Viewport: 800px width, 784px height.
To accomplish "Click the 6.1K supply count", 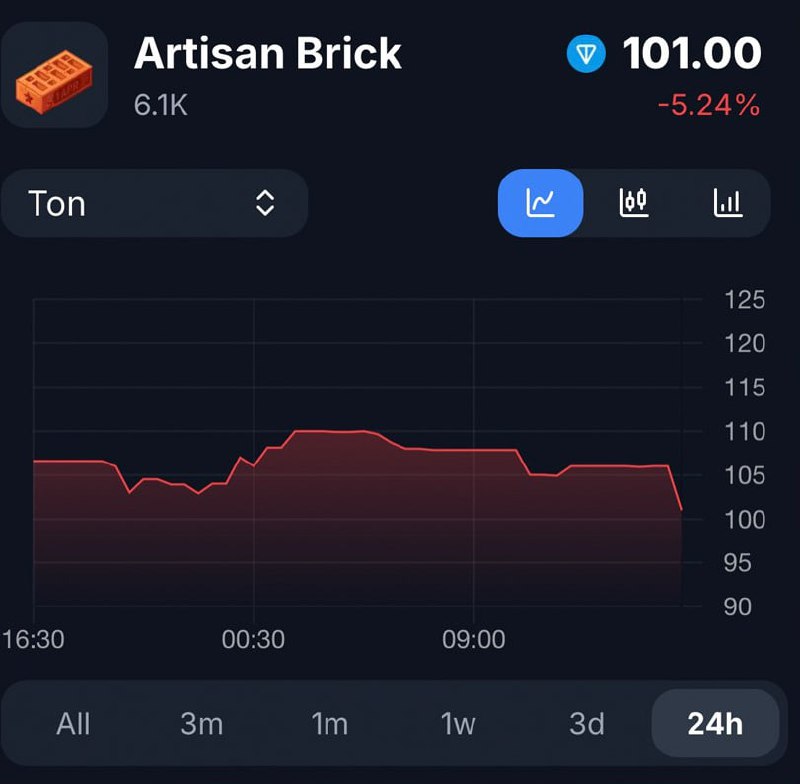I will 161,104.
